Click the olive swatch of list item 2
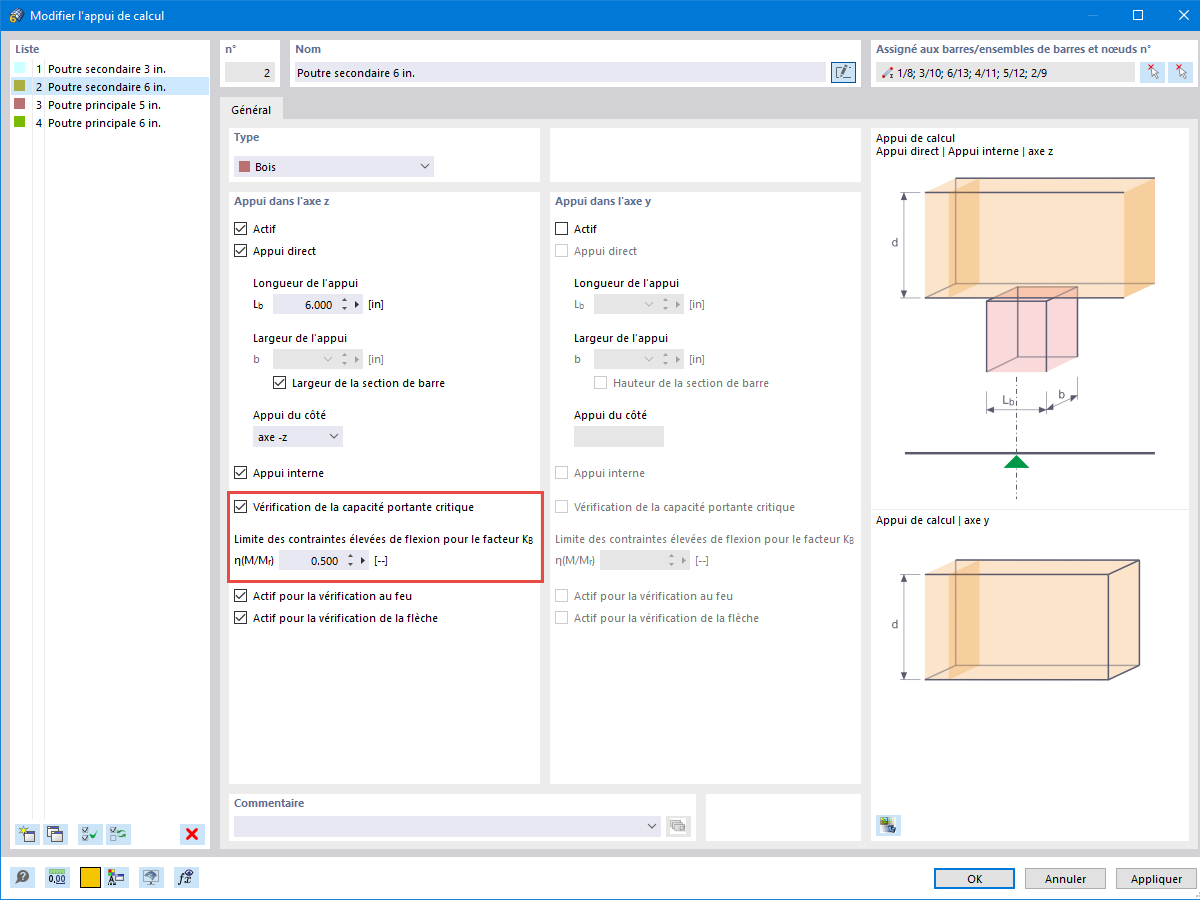Screen dimensions: 1200x900 [20, 87]
